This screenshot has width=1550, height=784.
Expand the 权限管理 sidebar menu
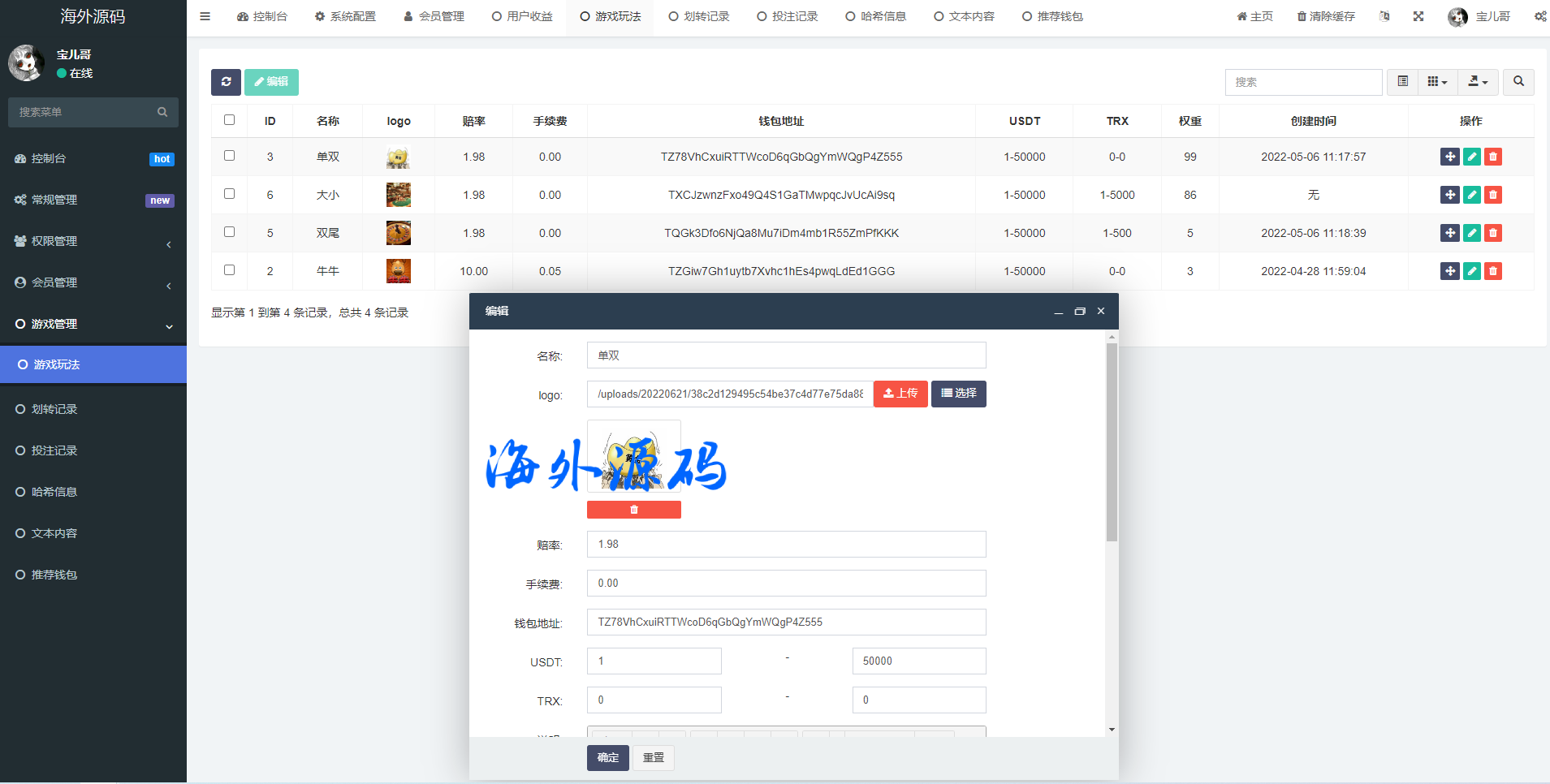[x=93, y=241]
